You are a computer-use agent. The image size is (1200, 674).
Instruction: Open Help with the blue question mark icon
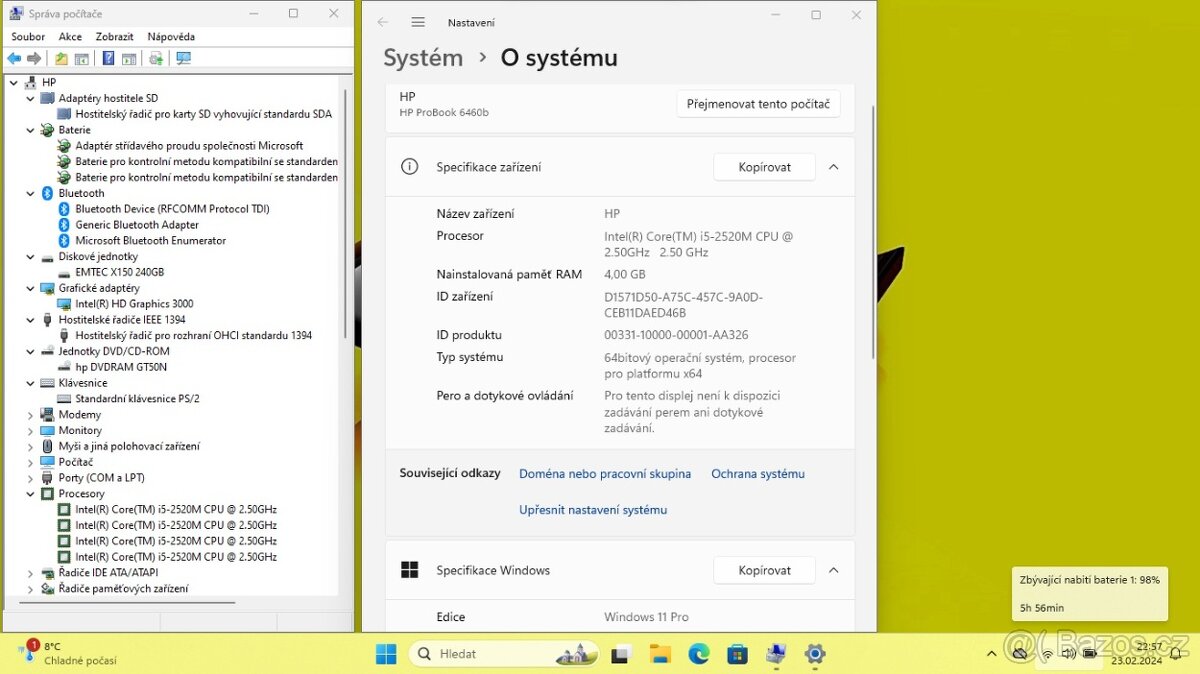pos(108,58)
